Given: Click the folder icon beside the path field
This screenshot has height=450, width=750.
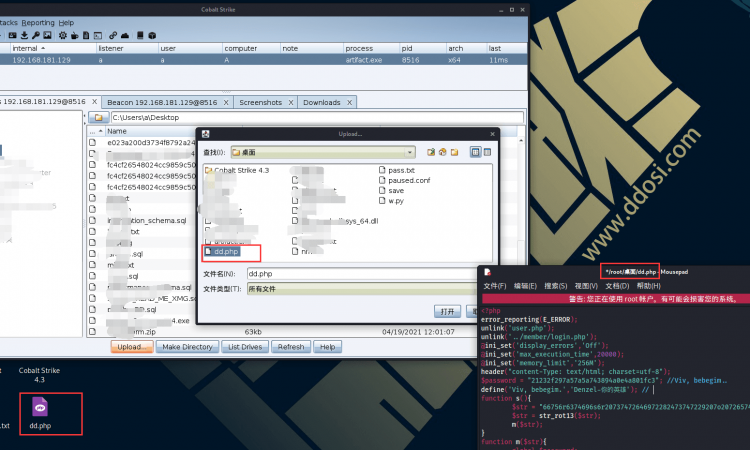Looking at the screenshot, I should pyautogui.click(x=99, y=118).
